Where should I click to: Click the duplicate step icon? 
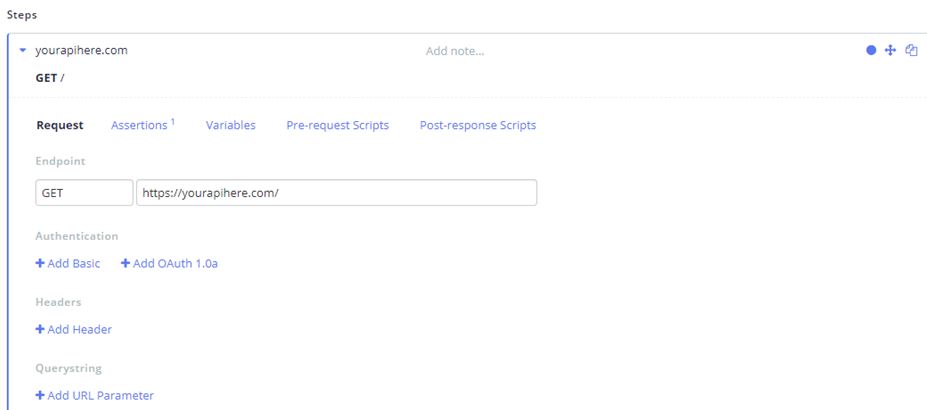911,50
